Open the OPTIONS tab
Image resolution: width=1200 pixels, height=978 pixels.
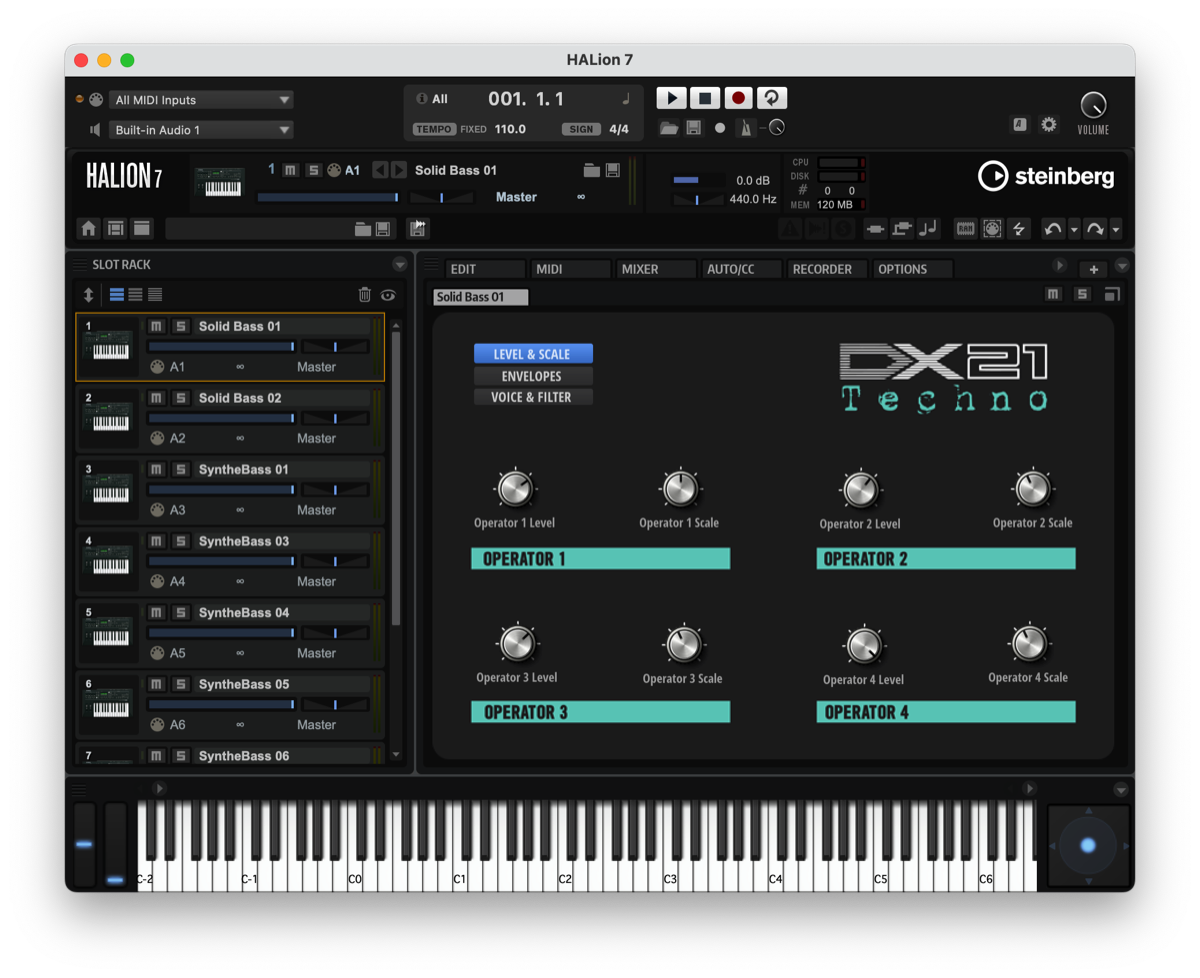(913, 269)
